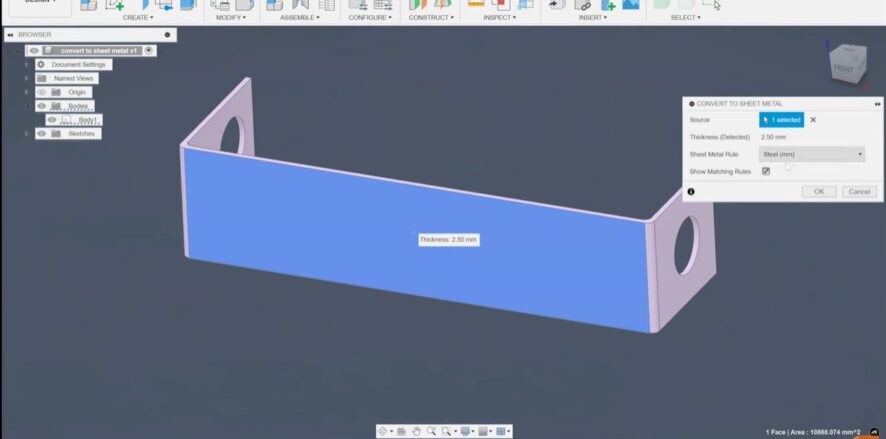The width and height of the screenshot is (886, 439).
Task: Click the Orbit tool icon
Action: 383,431
